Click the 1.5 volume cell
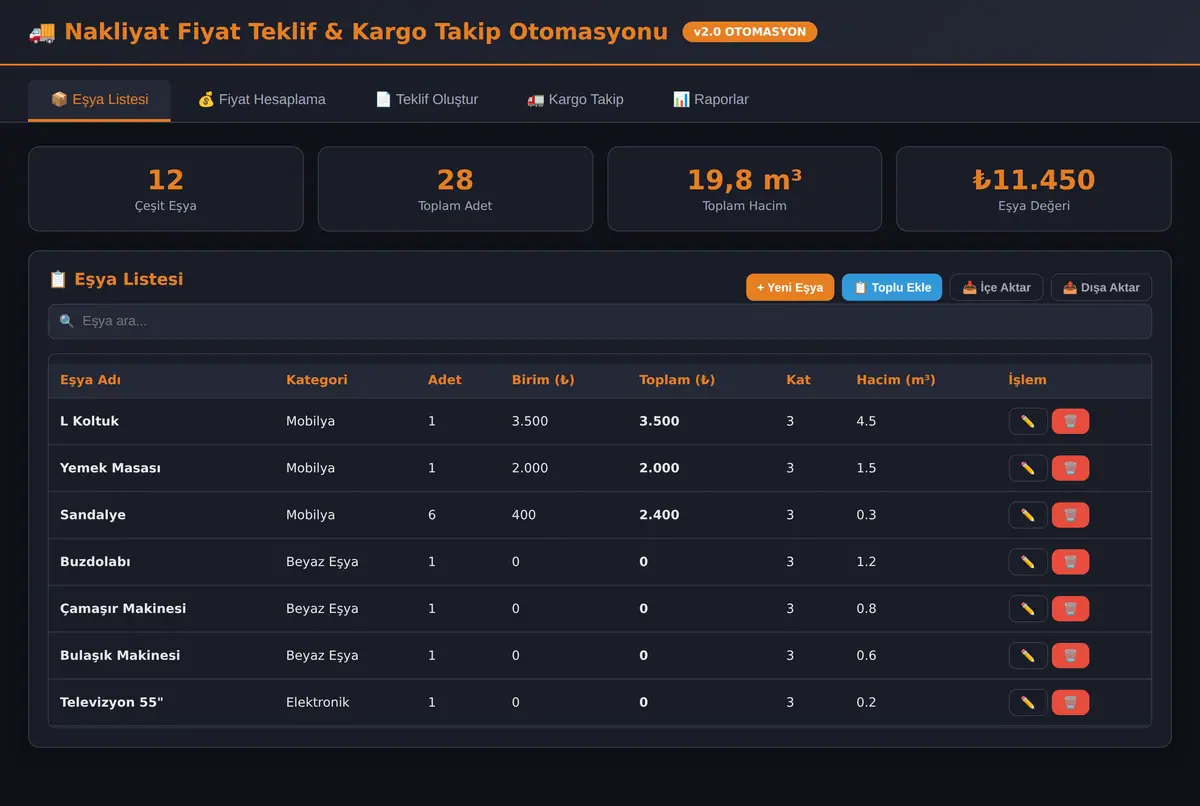This screenshot has height=806, width=1200. [866, 468]
